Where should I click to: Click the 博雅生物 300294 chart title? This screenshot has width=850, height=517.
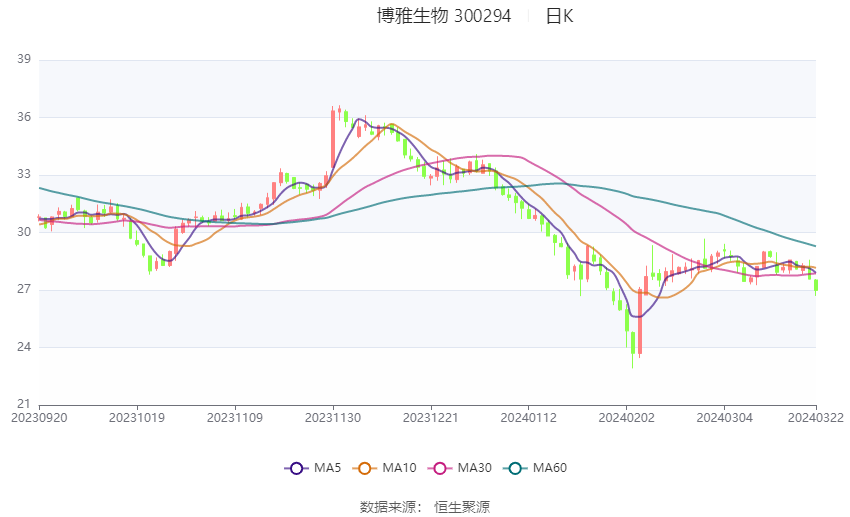[443, 16]
